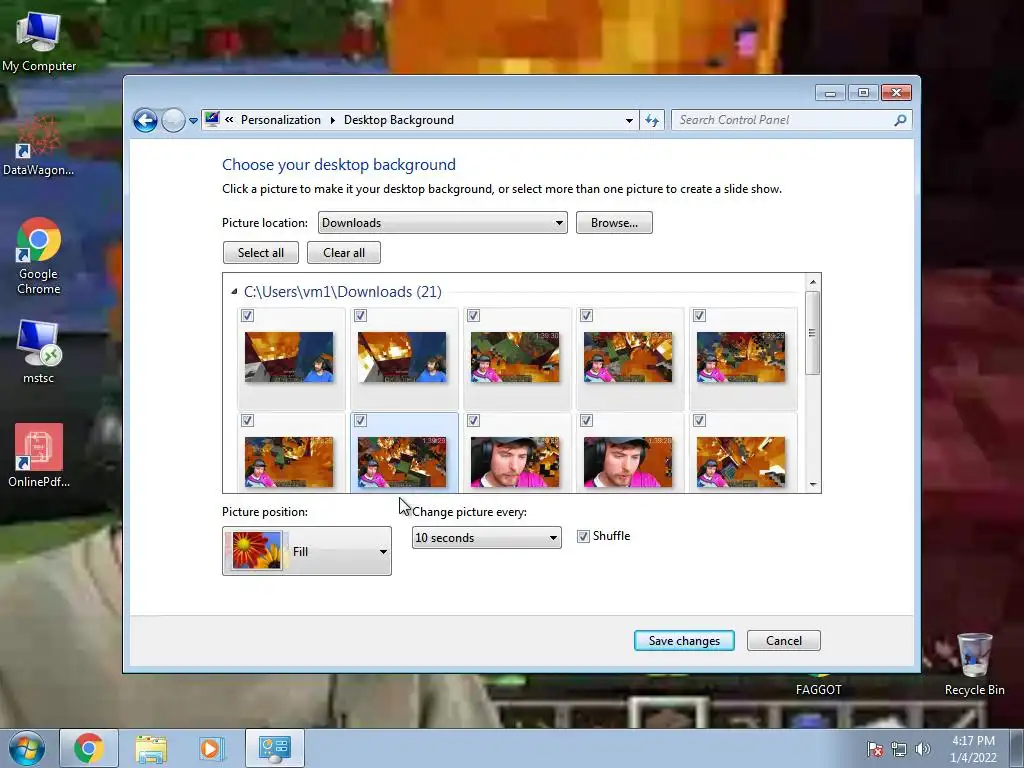Image resolution: width=1024 pixels, height=768 pixels.
Task: Click Clear all
Action: (x=344, y=253)
